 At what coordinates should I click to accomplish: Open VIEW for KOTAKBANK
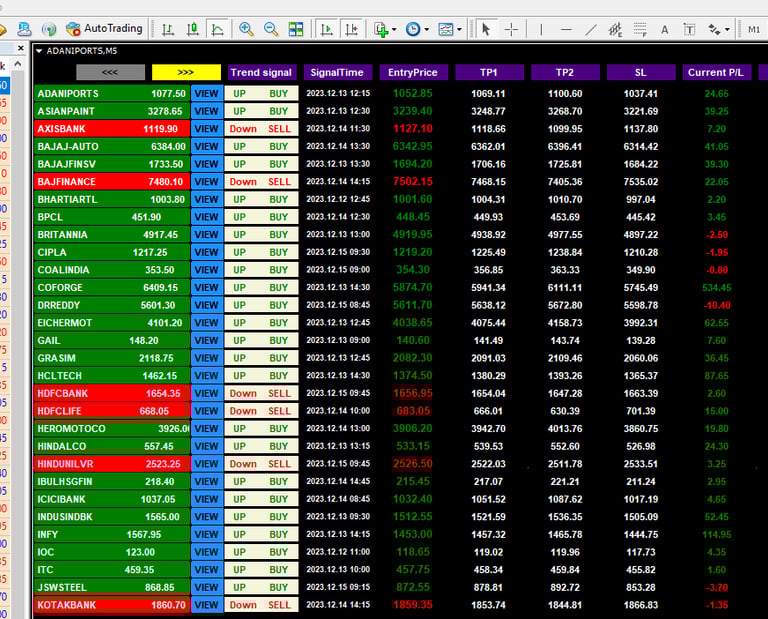tap(207, 605)
